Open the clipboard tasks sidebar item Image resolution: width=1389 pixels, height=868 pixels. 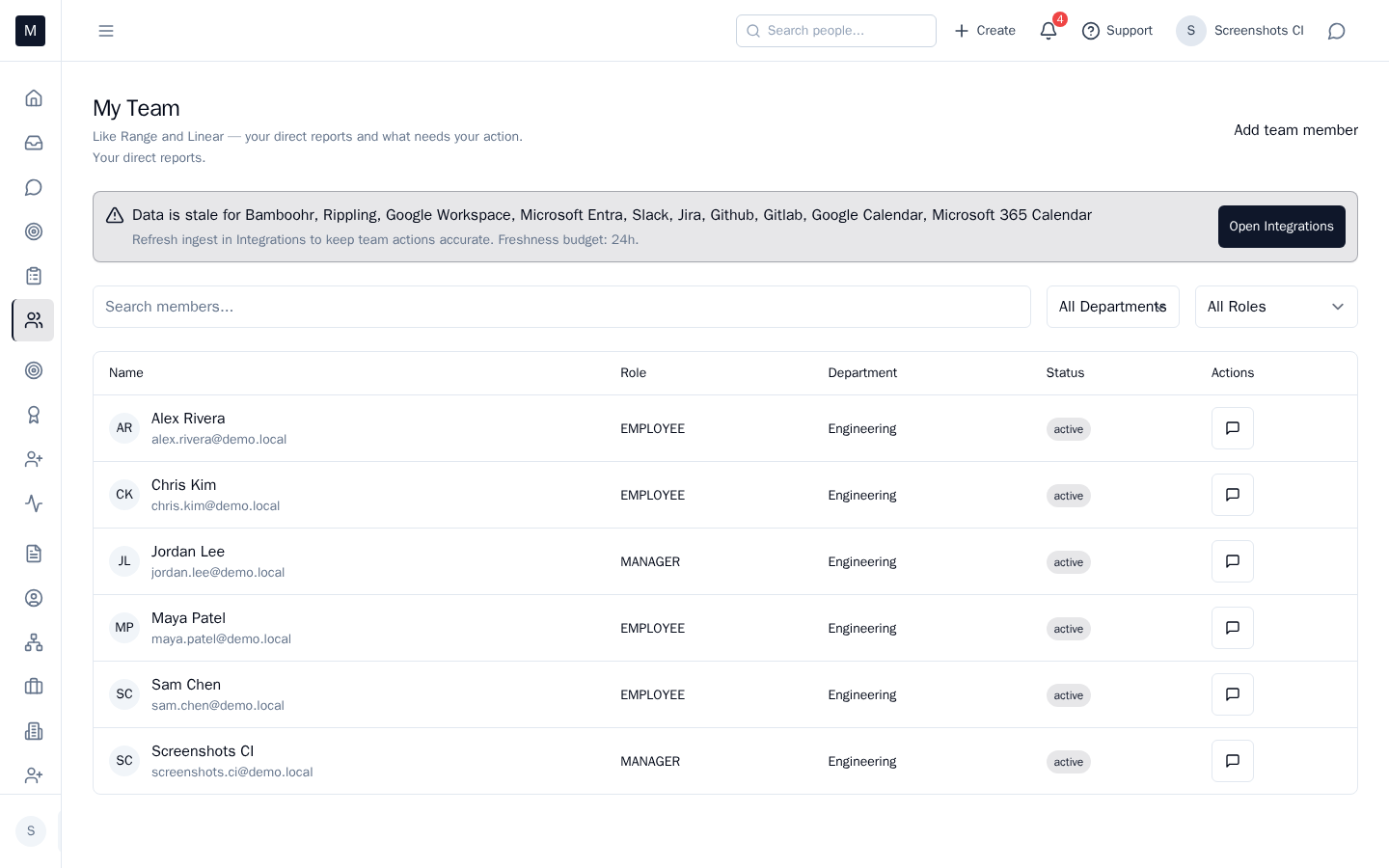point(34,276)
